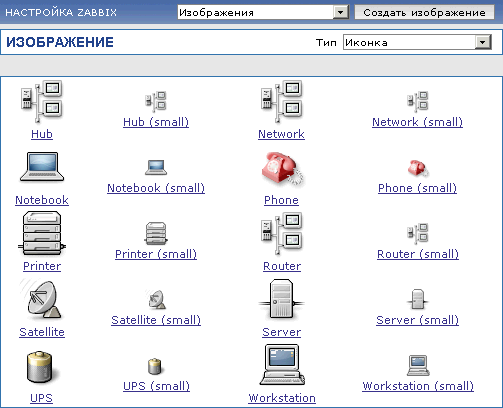Open the Router (small) link

[418, 254]
